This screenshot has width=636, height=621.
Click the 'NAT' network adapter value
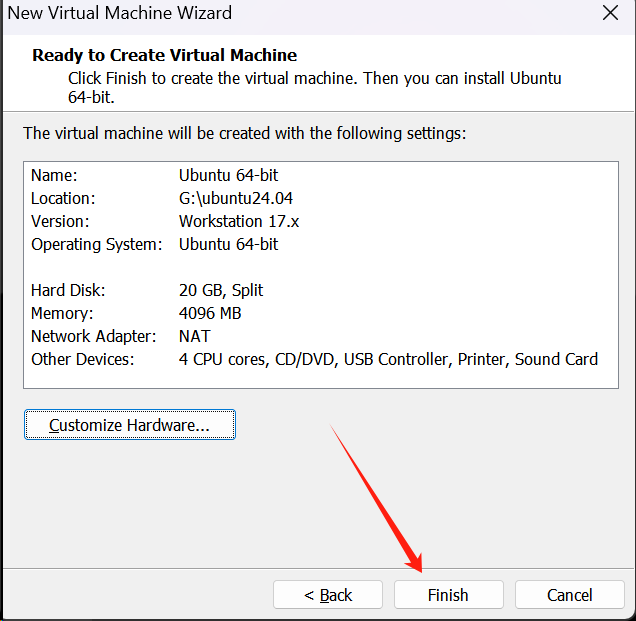195,336
